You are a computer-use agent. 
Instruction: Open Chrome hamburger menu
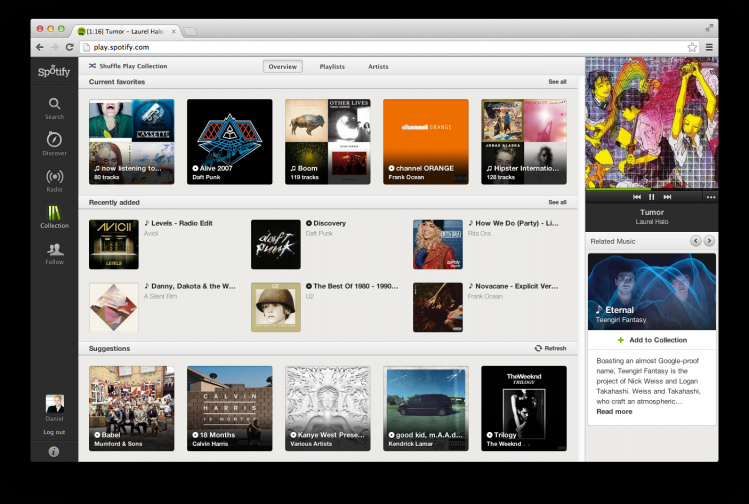(709, 47)
